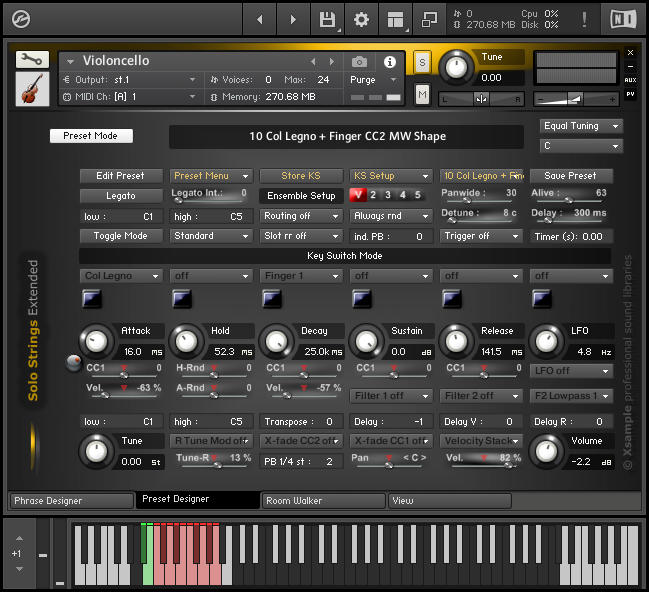Click the Store KS button
This screenshot has height=592, width=649.
point(301,176)
